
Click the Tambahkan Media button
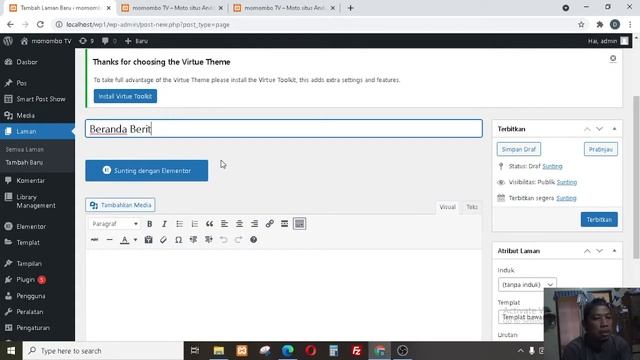[120, 205]
